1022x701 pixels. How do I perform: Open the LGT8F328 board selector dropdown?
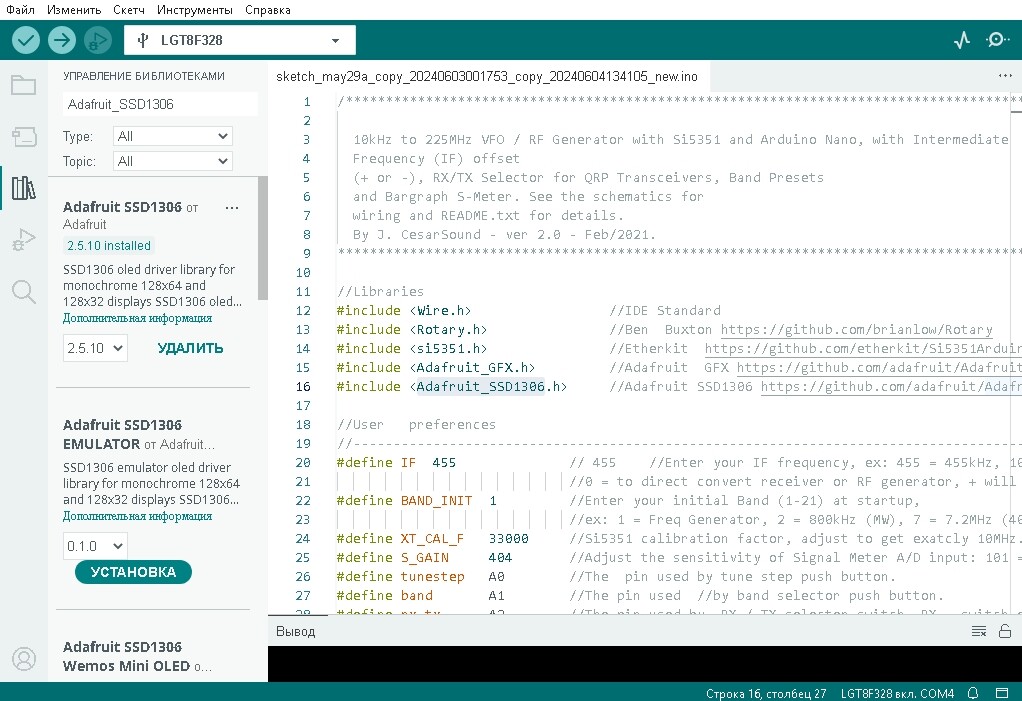click(240, 40)
